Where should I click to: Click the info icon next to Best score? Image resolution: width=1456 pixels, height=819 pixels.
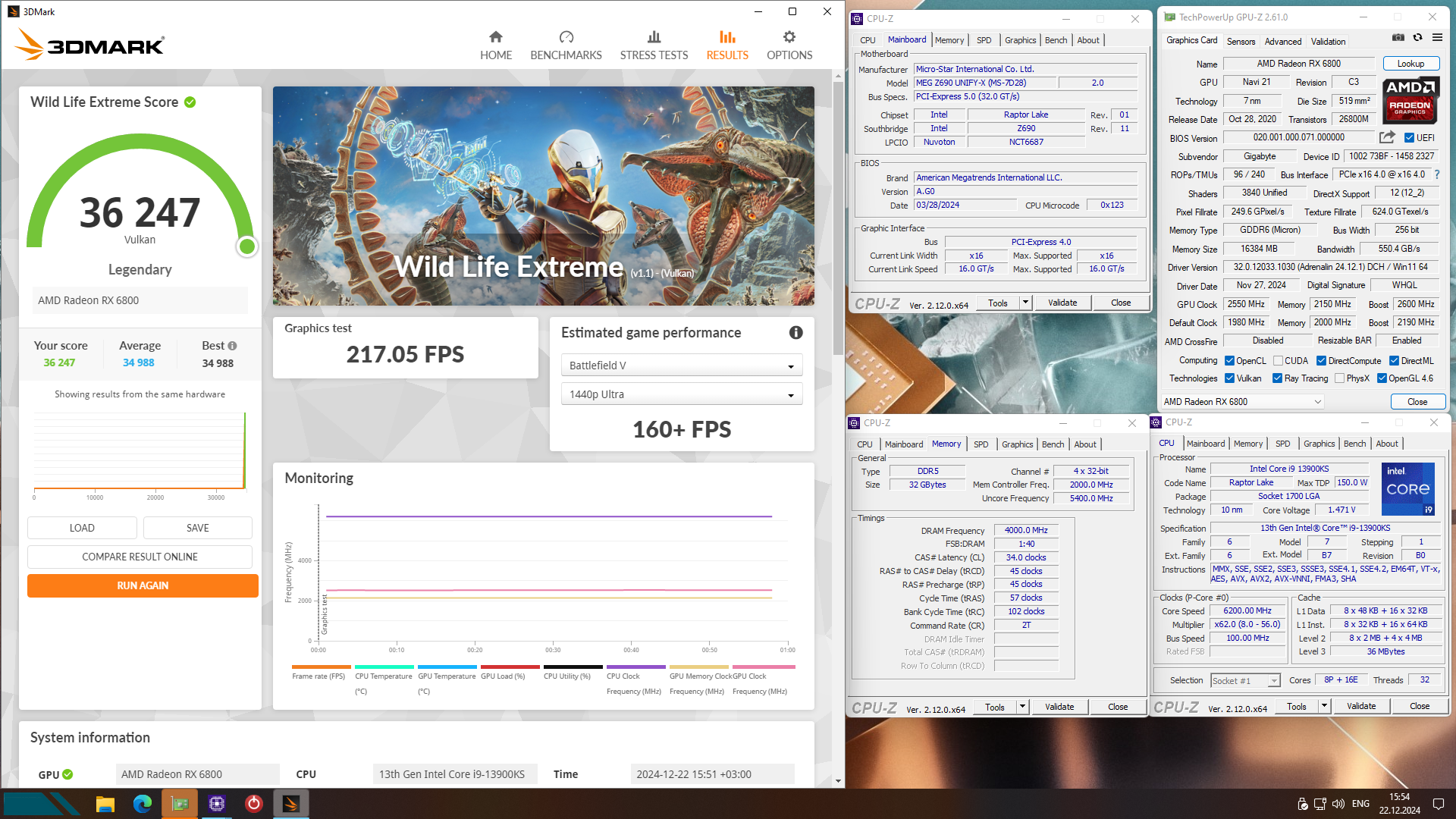(232, 346)
